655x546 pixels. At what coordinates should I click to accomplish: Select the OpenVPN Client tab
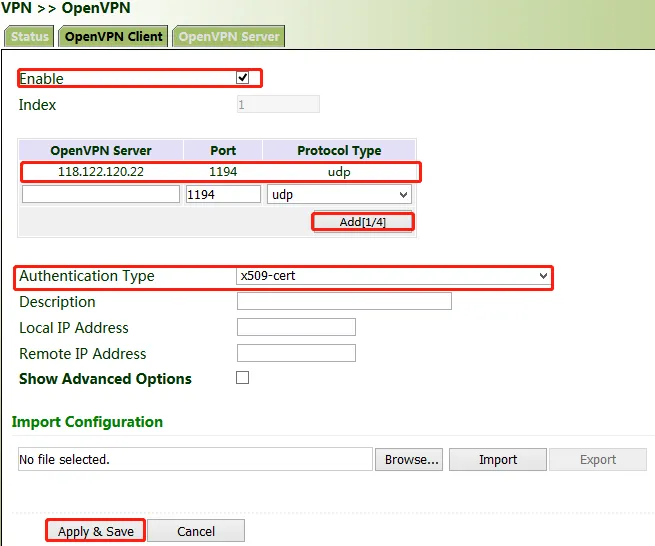pyautogui.click(x=113, y=36)
